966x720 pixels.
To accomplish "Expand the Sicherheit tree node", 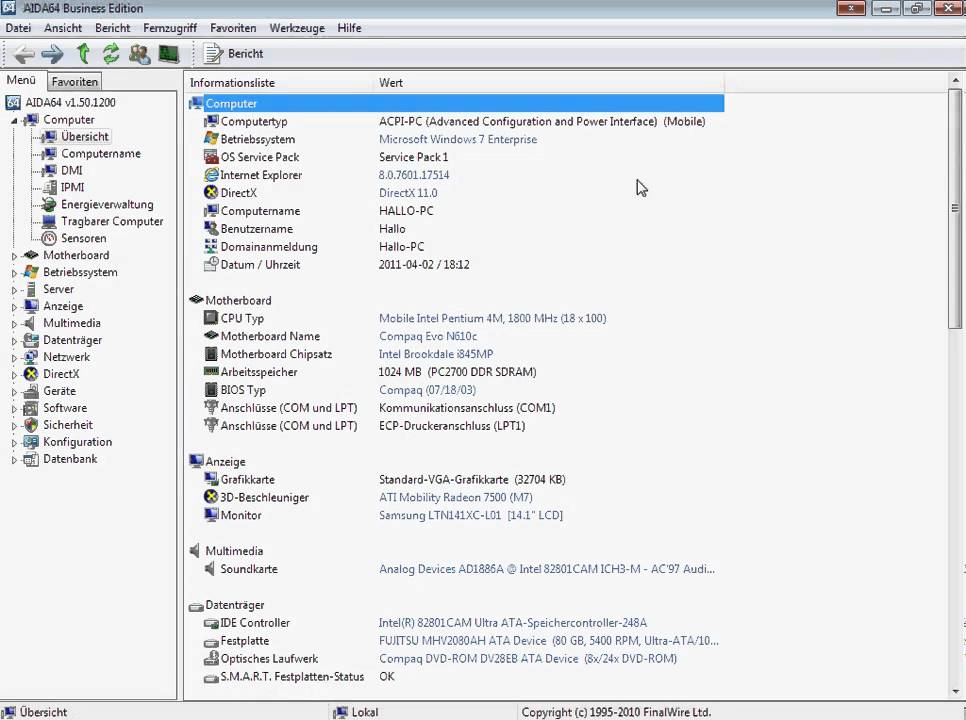I will tap(14, 426).
